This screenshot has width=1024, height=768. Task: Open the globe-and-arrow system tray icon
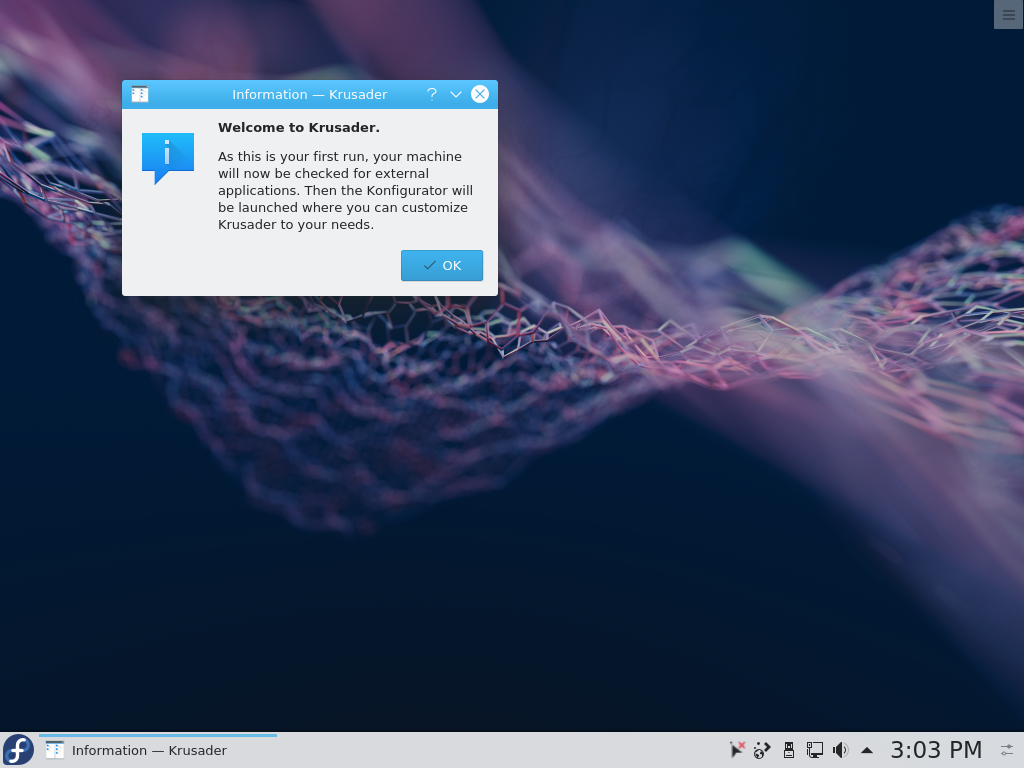pyautogui.click(x=762, y=750)
